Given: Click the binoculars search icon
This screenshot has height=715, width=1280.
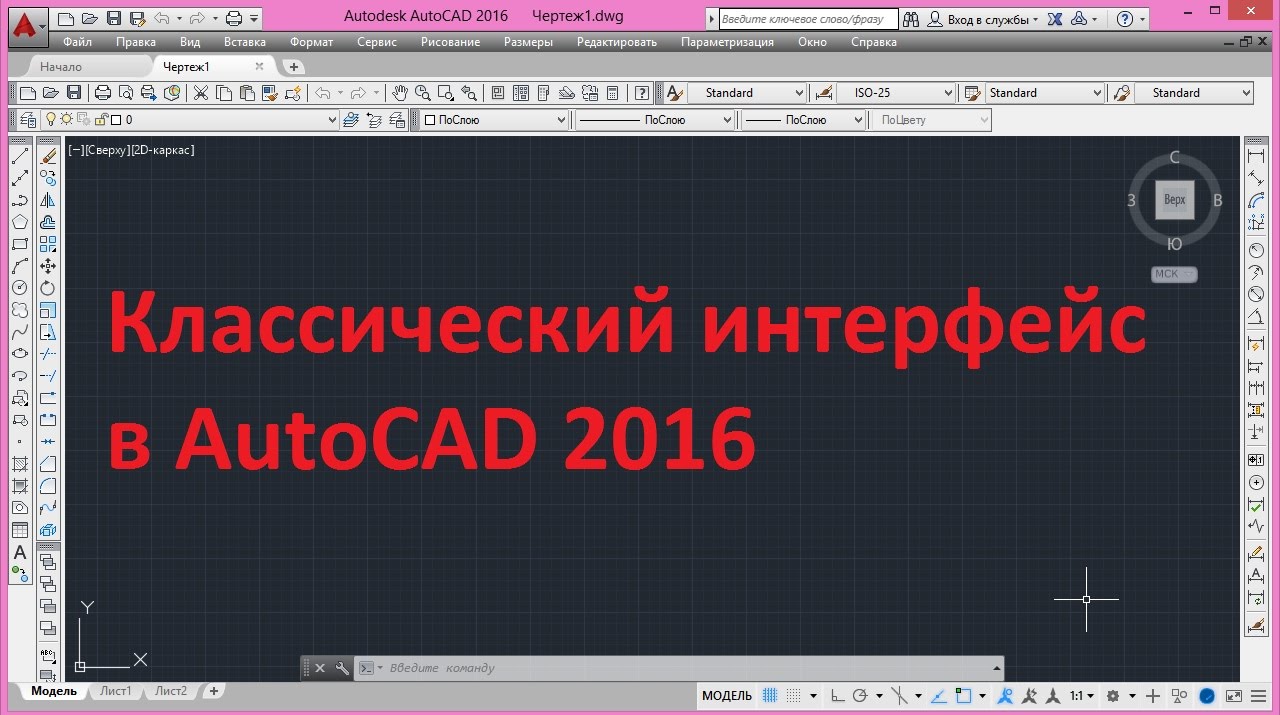Looking at the screenshot, I should point(911,19).
